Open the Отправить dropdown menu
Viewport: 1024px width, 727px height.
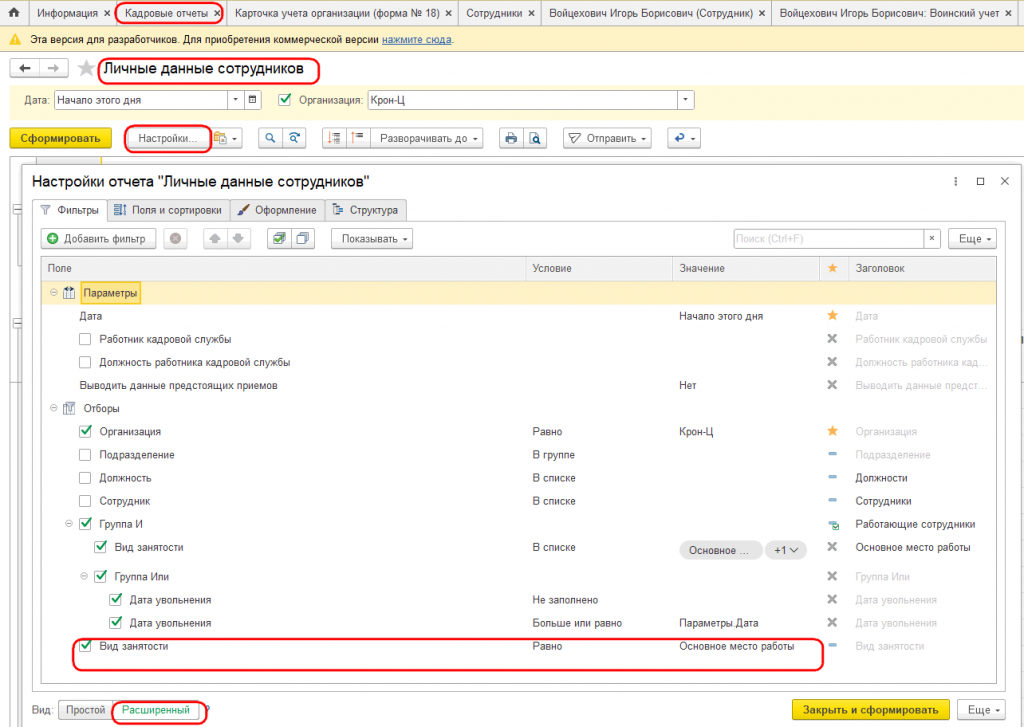(x=607, y=138)
